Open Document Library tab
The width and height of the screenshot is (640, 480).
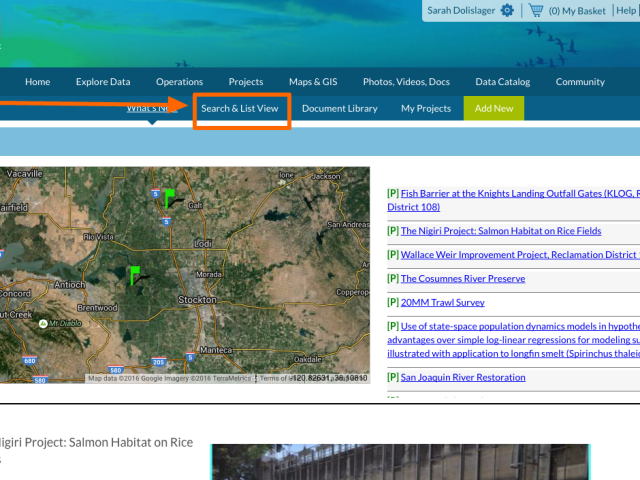pyautogui.click(x=340, y=109)
